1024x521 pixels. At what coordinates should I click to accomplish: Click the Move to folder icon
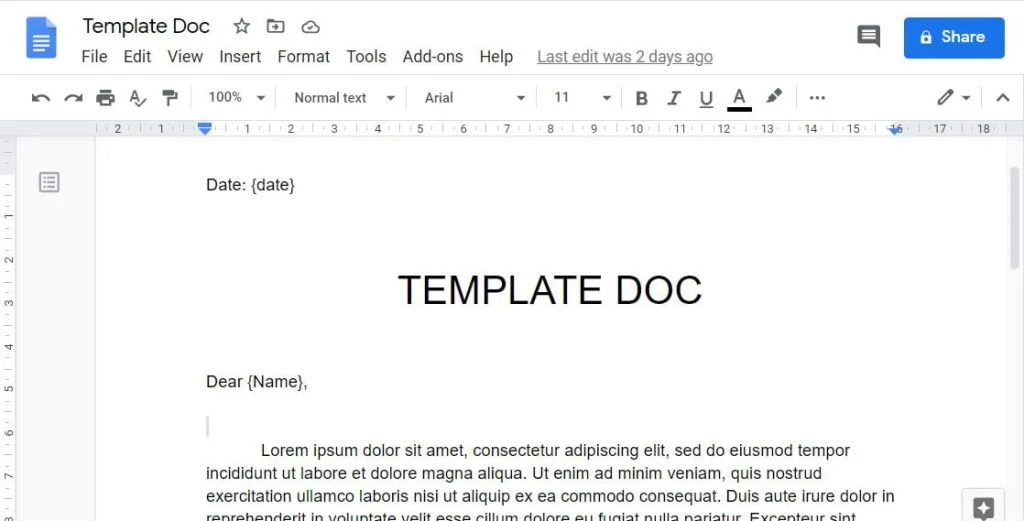[x=276, y=26]
